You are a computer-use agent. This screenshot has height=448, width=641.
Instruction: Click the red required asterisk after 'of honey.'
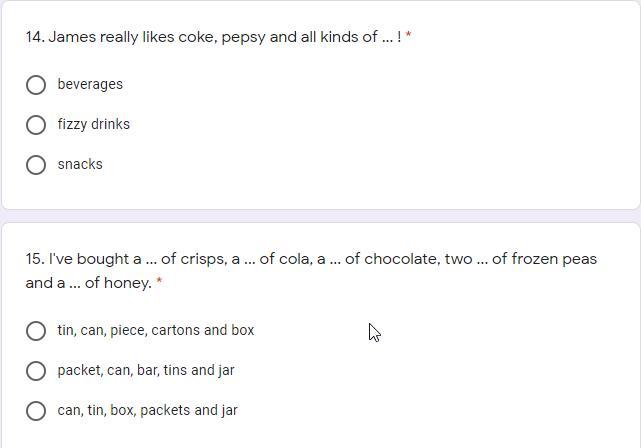(159, 283)
